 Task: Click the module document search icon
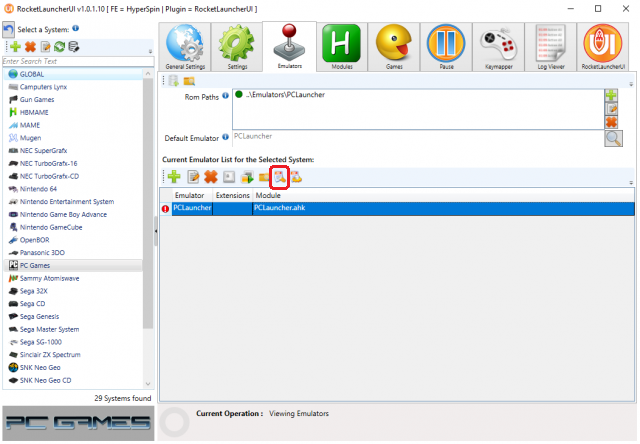tap(280, 177)
